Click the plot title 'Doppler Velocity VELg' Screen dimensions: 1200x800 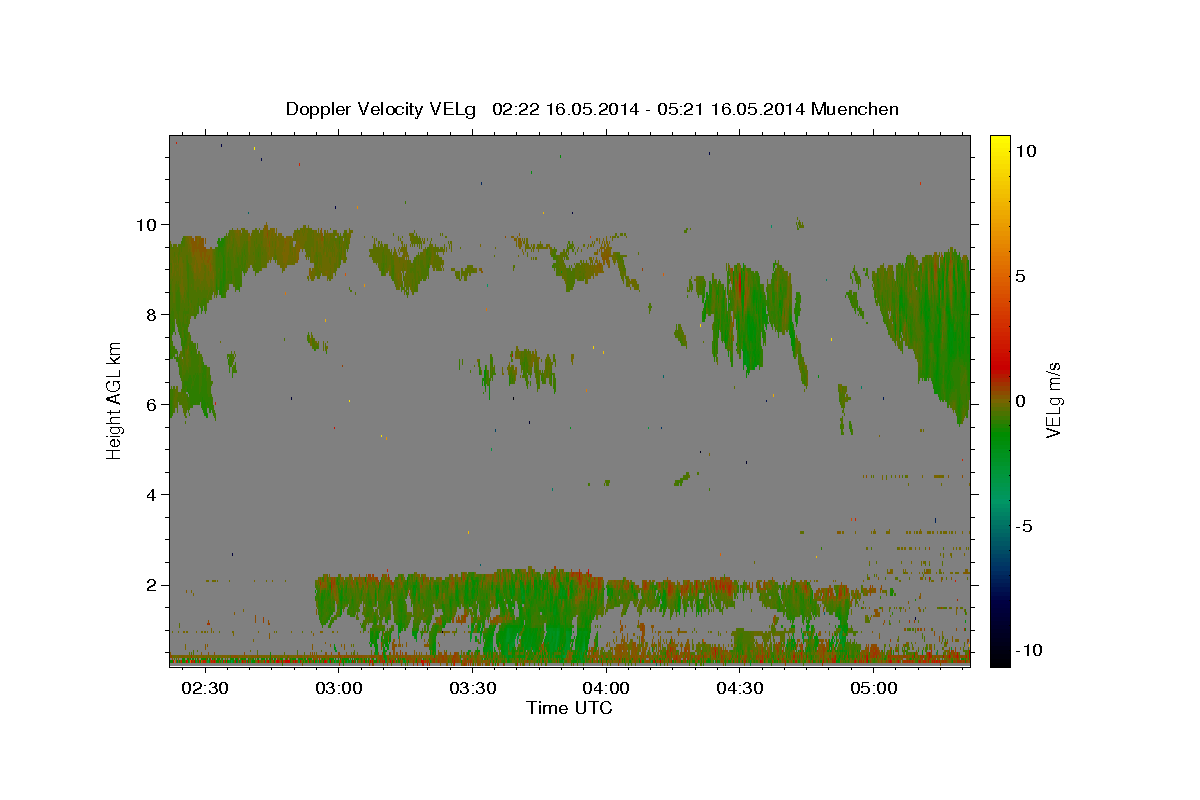(x=382, y=109)
